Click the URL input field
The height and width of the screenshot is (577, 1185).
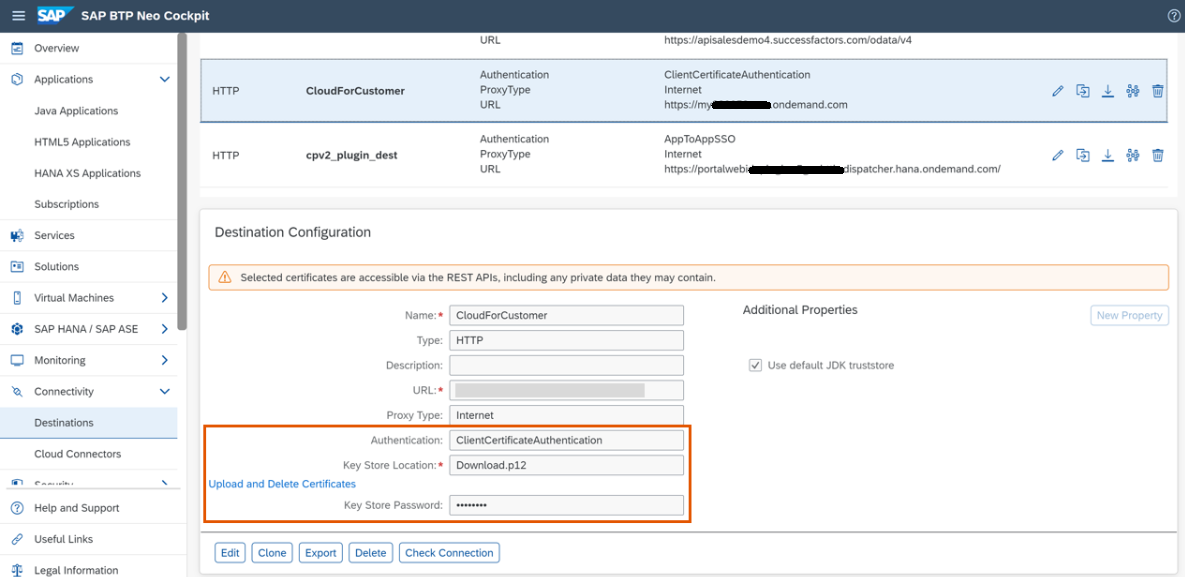(x=566, y=390)
